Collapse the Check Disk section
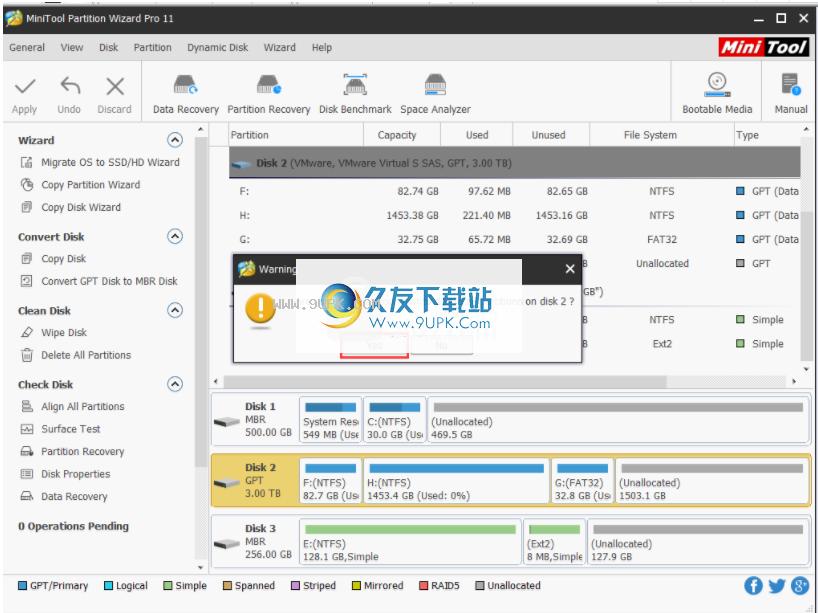818x613 pixels. point(175,384)
